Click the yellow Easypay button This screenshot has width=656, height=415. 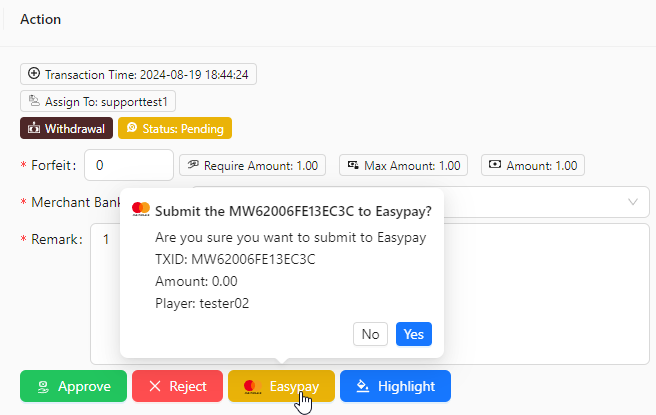[x=281, y=386]
